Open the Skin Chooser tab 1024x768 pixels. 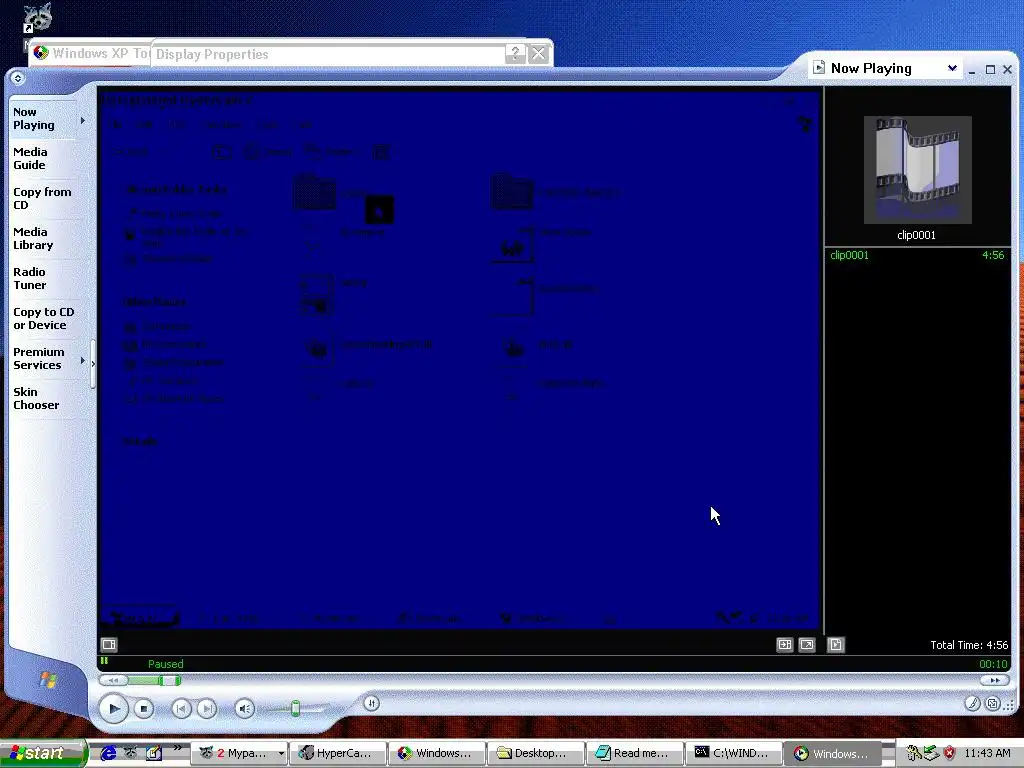(x=43, y=398)
